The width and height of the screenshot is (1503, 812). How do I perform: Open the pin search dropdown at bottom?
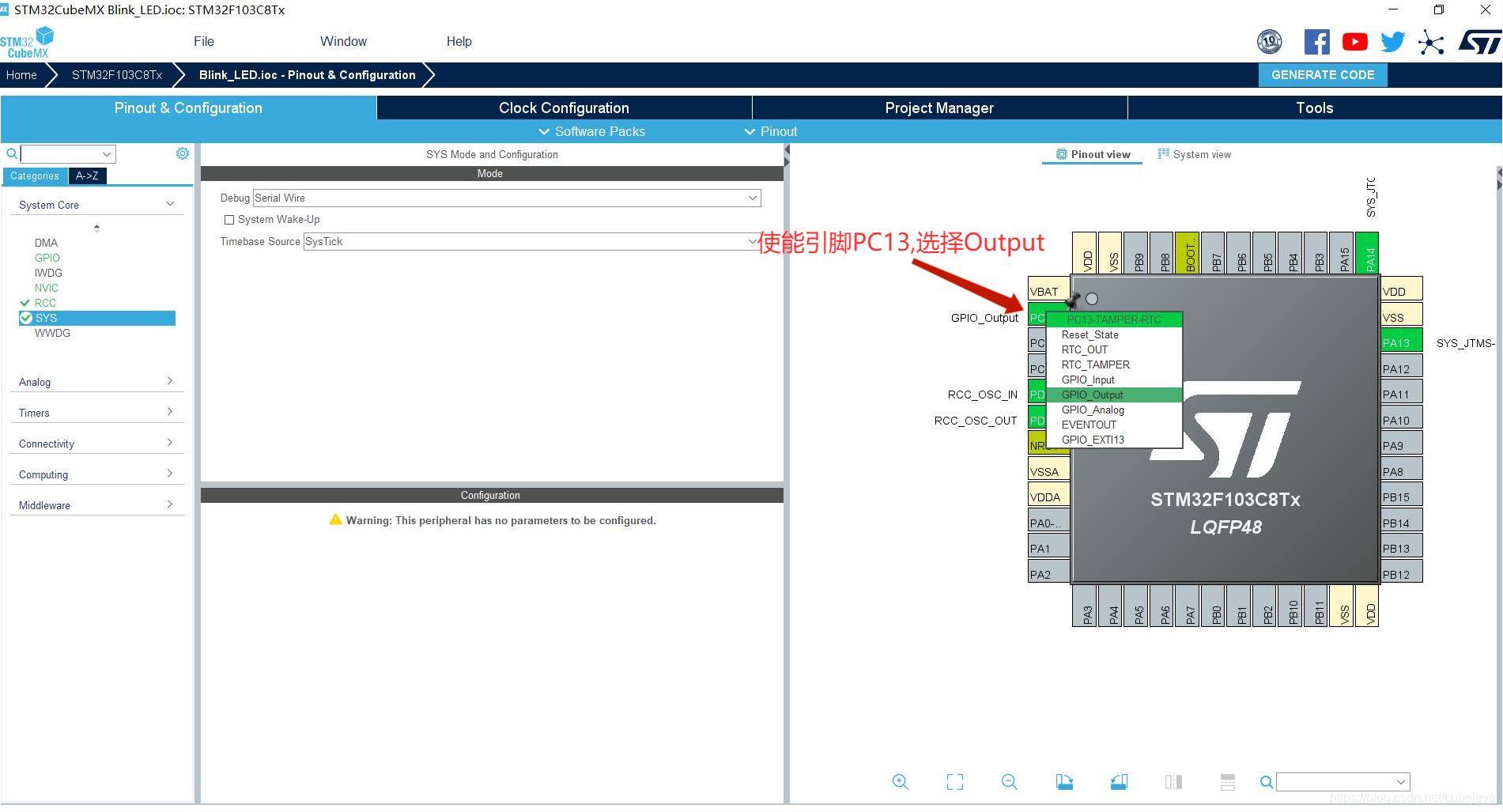1343,782
